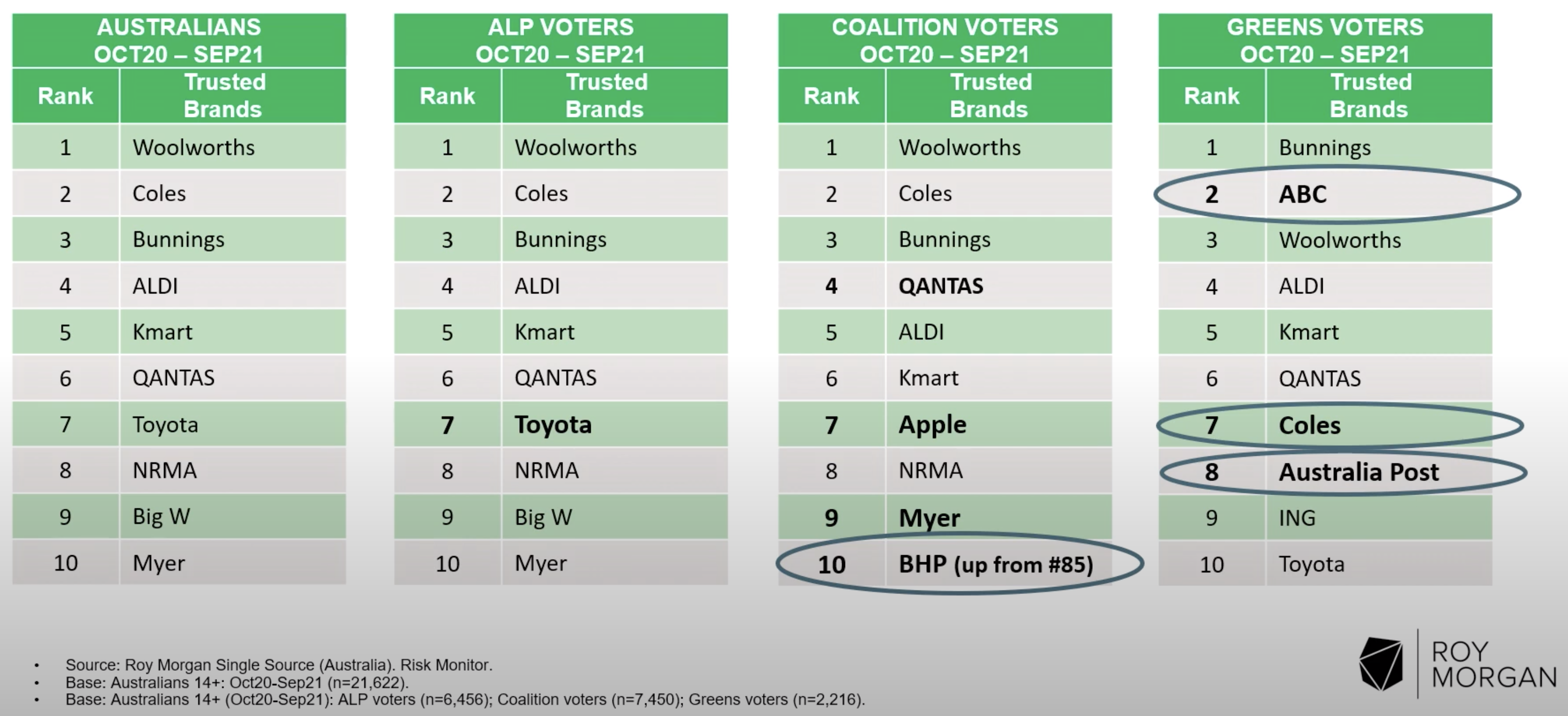Click bold Apple in Coalition table
The height and width of the screenshot is (716, 1568).
tap(932, 425)
